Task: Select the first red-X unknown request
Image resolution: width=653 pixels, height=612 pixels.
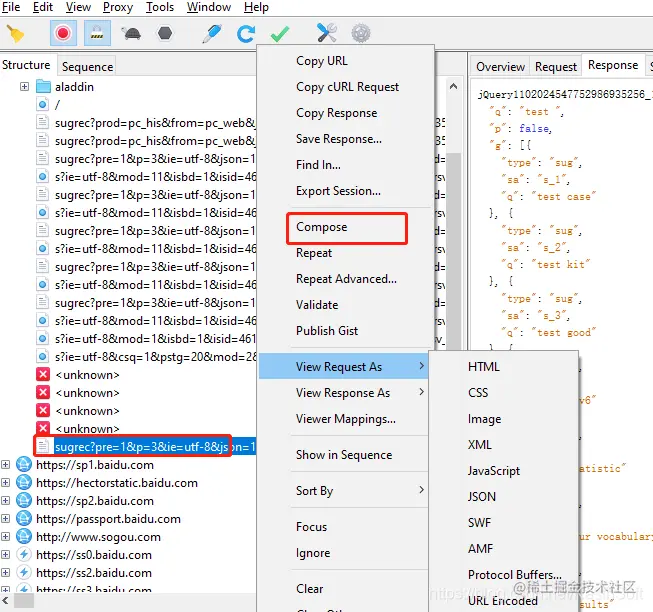Action: pos(87,375)
